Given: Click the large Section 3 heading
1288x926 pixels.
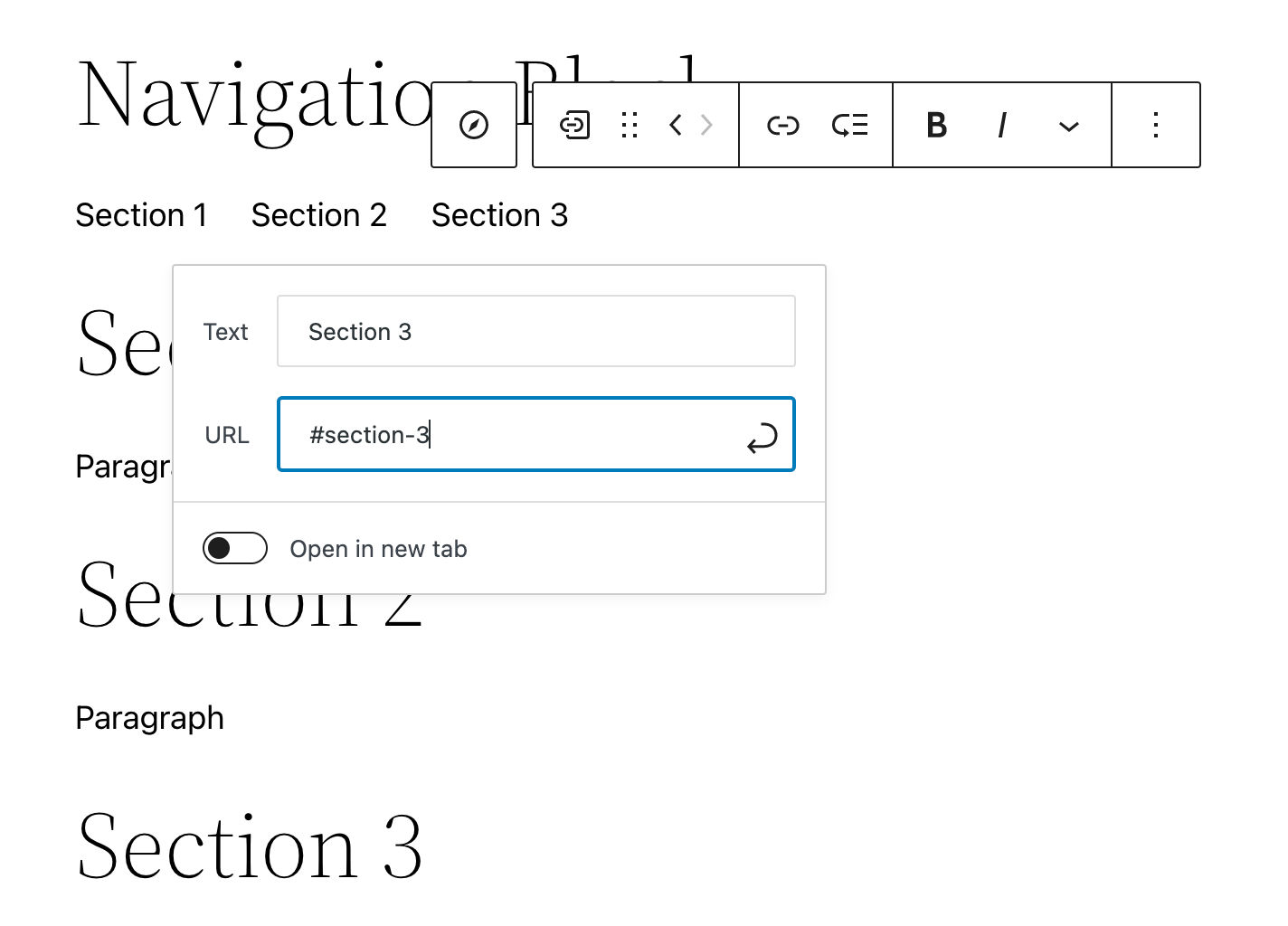Looking at the screenshot, I should click(250, 846).
